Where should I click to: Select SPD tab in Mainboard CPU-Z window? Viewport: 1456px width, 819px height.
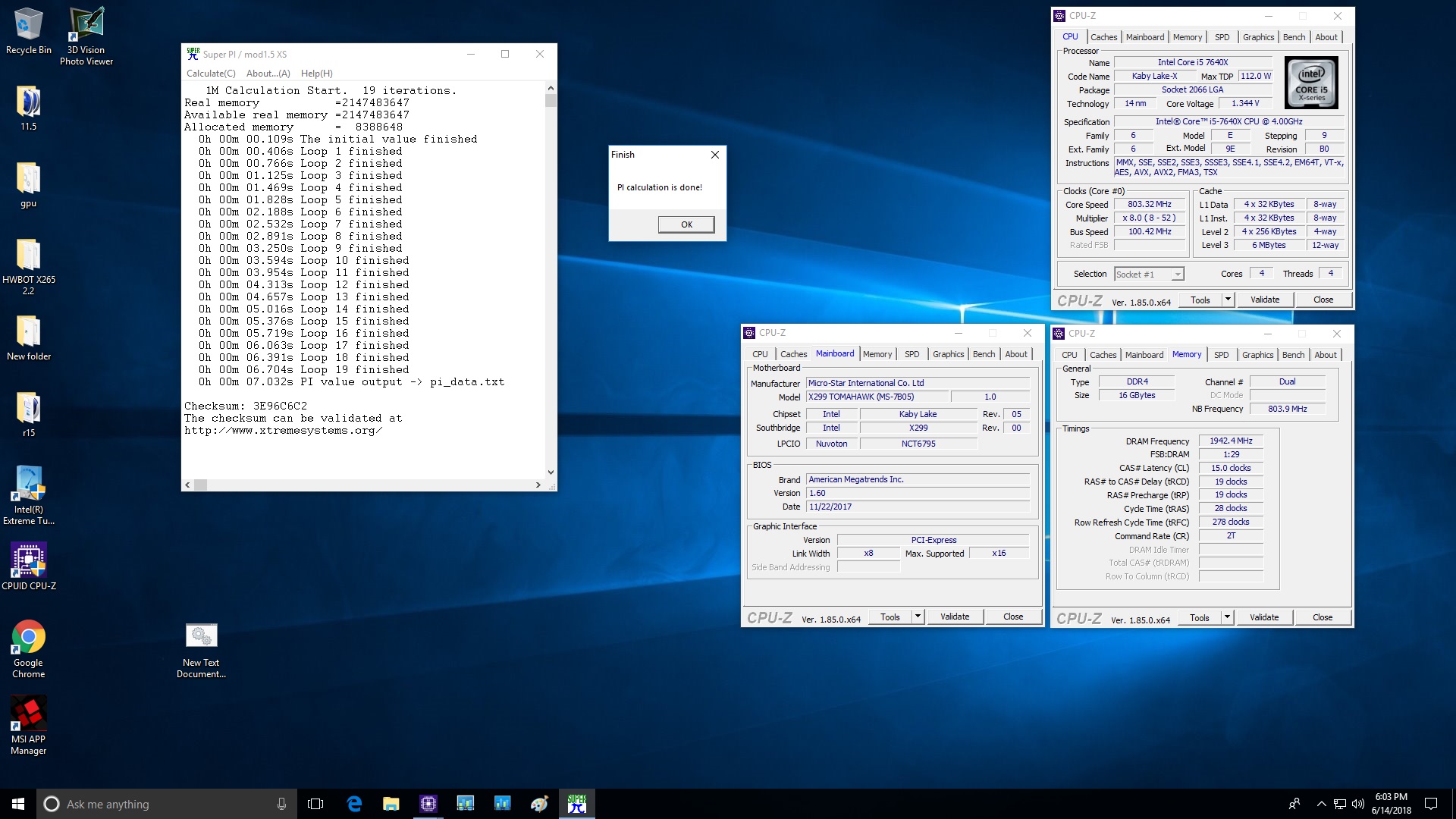pos(912,354)
